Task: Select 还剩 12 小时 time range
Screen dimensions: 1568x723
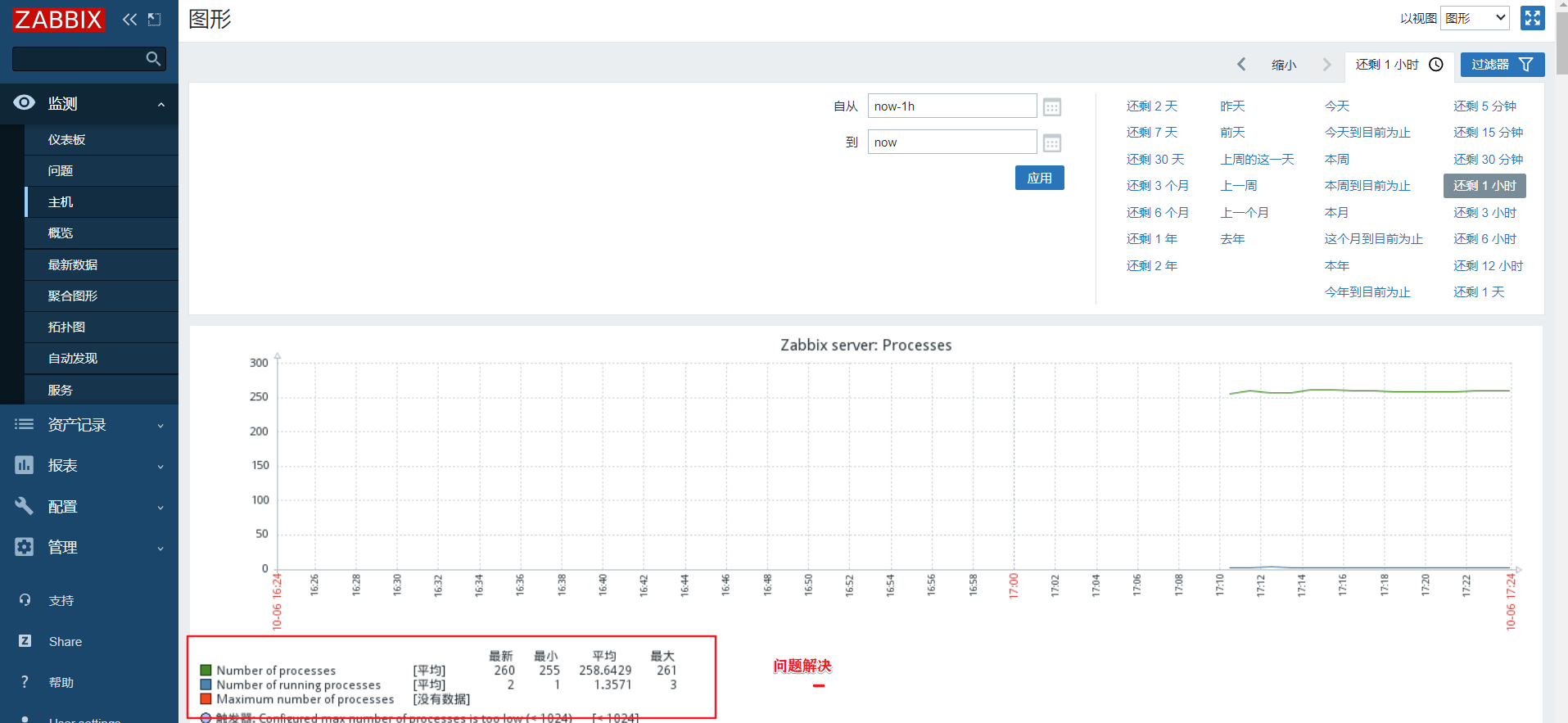Action: [1488, 266]
